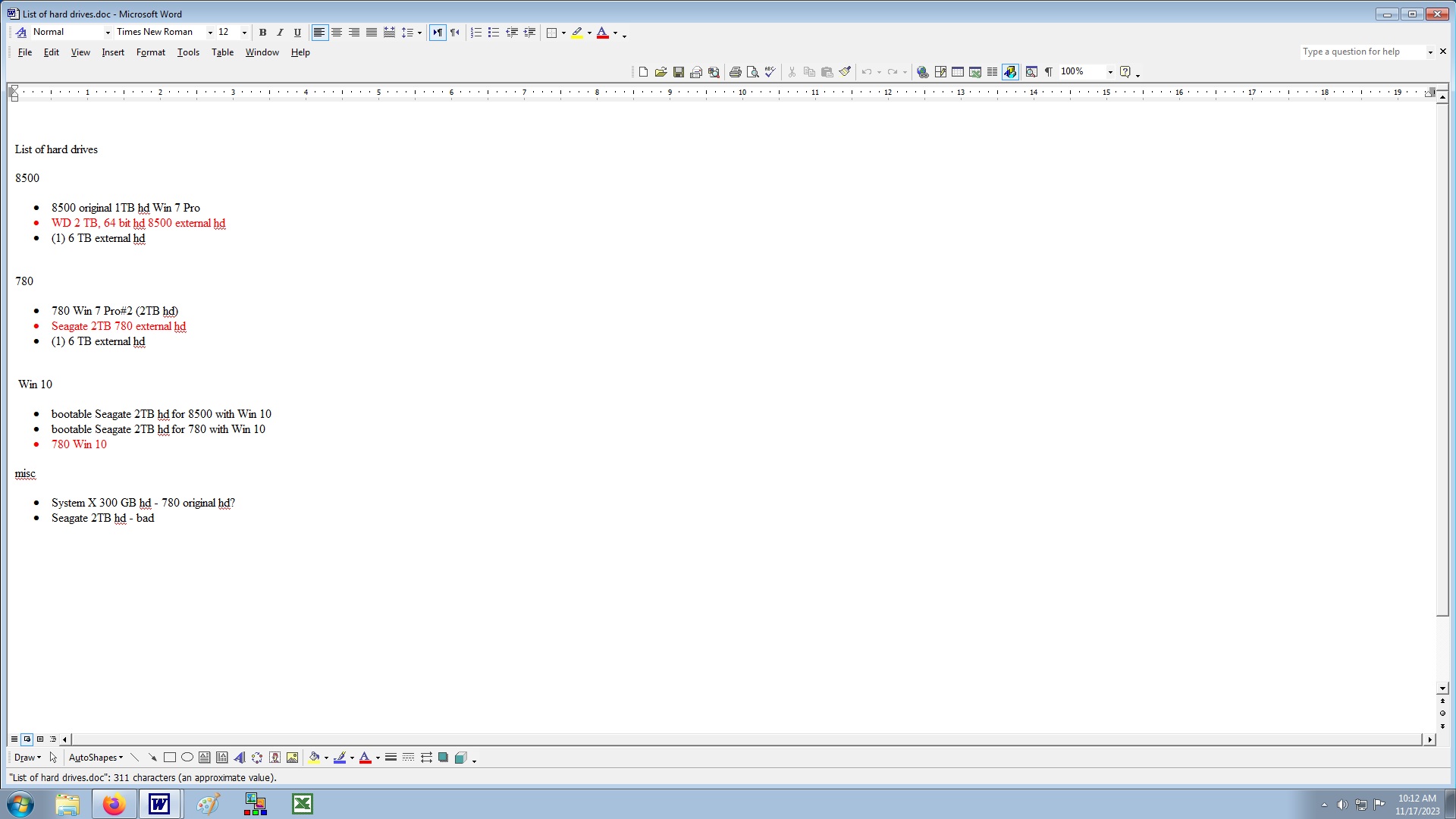
Task: Toggle Justify alignment
Action: [x=372, y=33]
